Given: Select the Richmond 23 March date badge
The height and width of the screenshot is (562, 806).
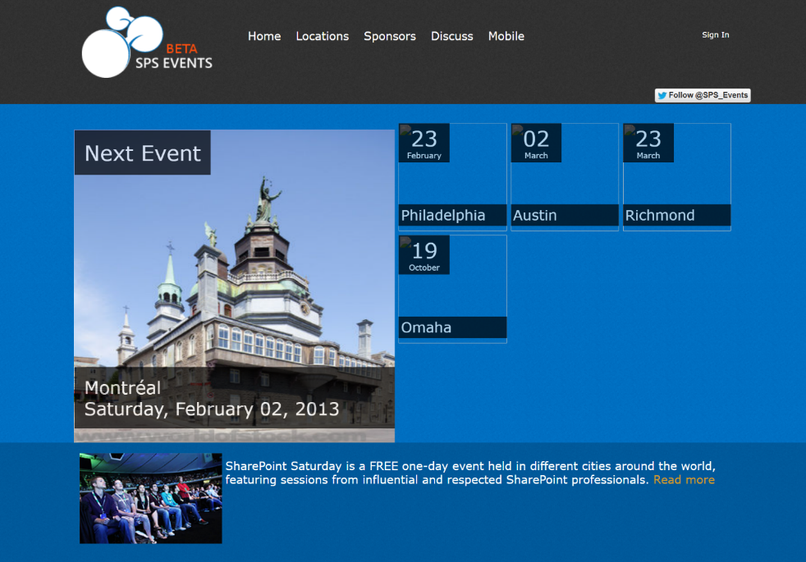Looking at the screenshot, I should 648,143.
